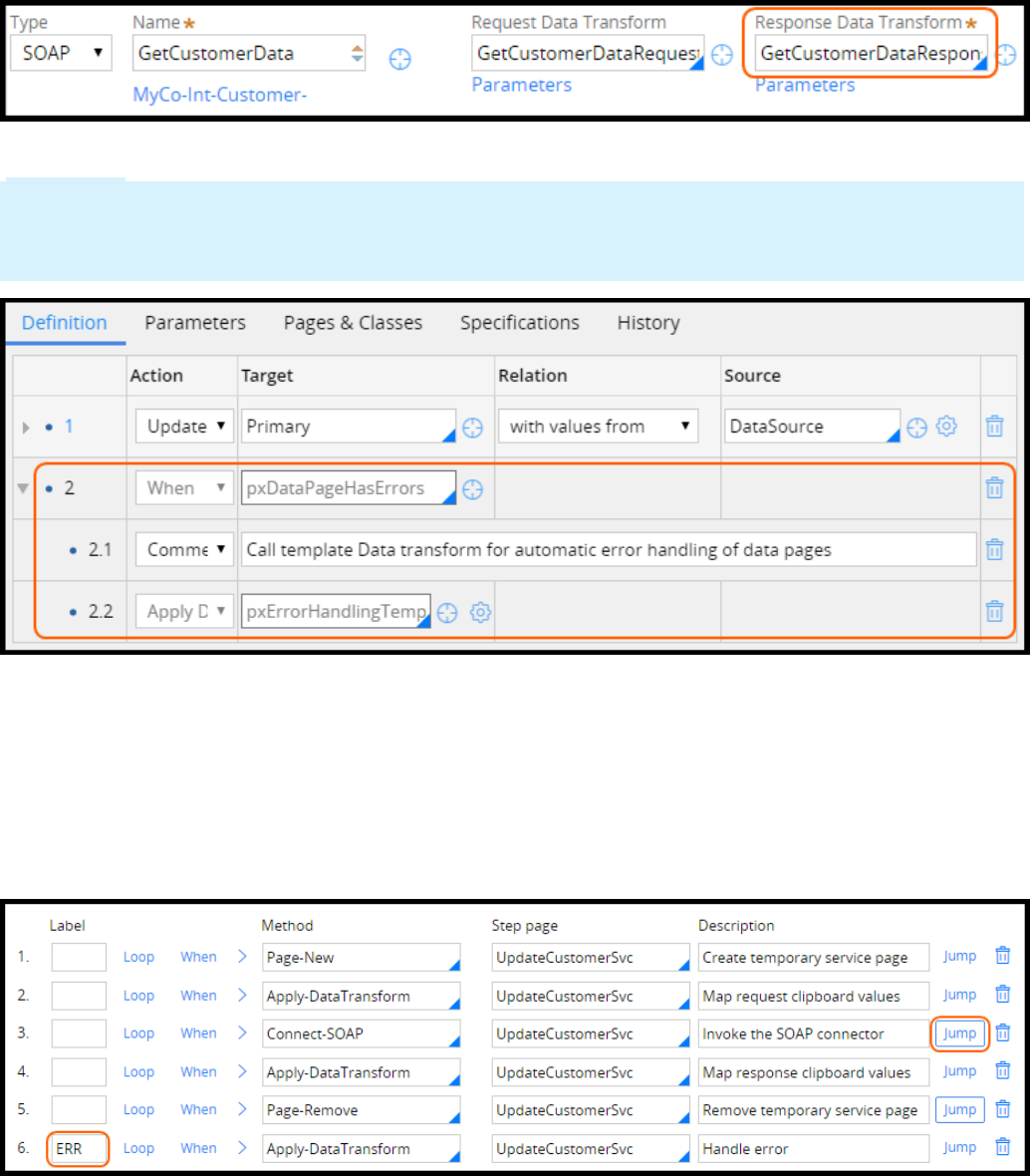Click the GetCustomerDataResponse transform field
The width and height of the screenshot is (1030, 1176).
click(871, 53)
